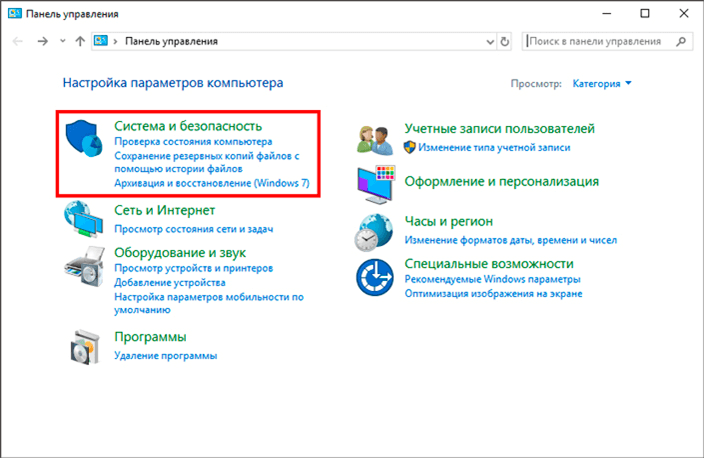Click the Network and Internet globe icon
The image size is (704, 458).
[84, 219]
